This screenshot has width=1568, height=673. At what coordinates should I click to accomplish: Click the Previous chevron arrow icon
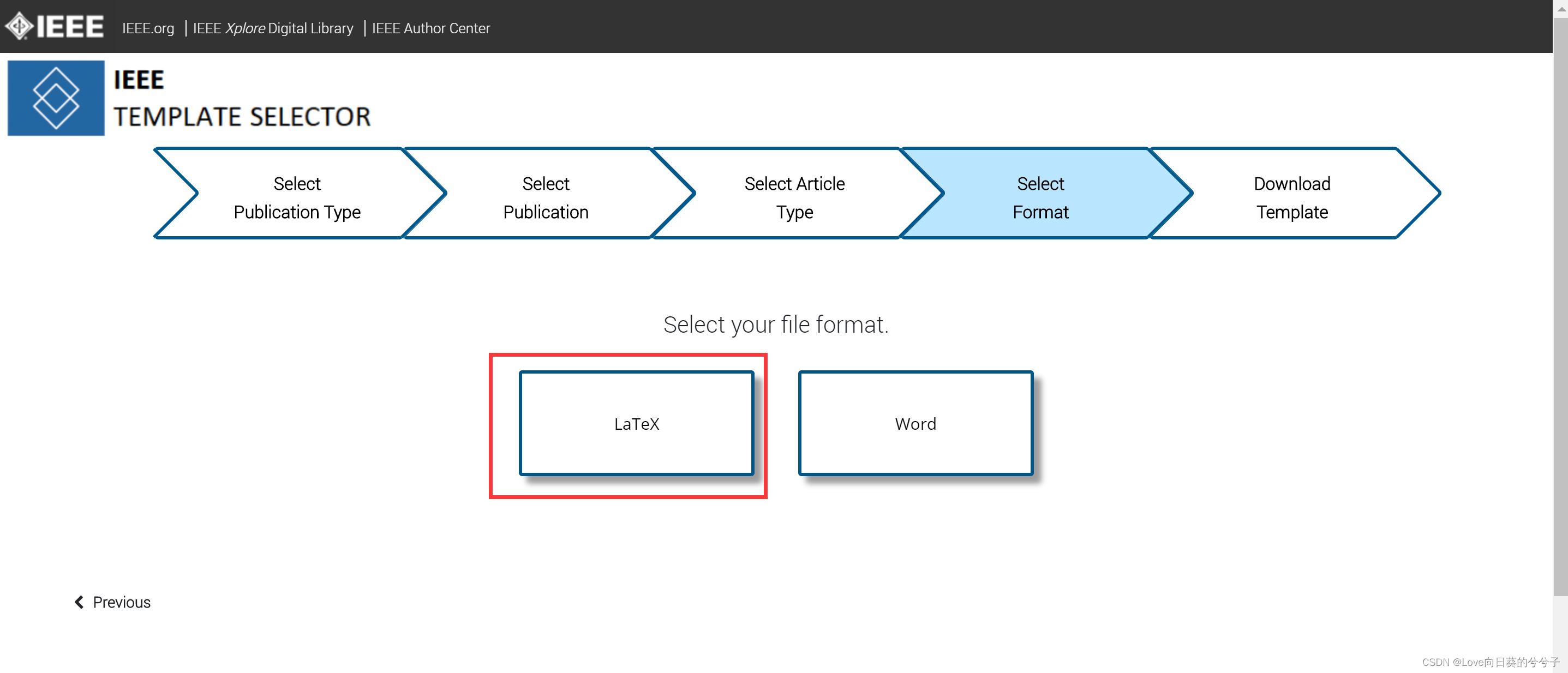pyautogui.click(x=79, y=602)
